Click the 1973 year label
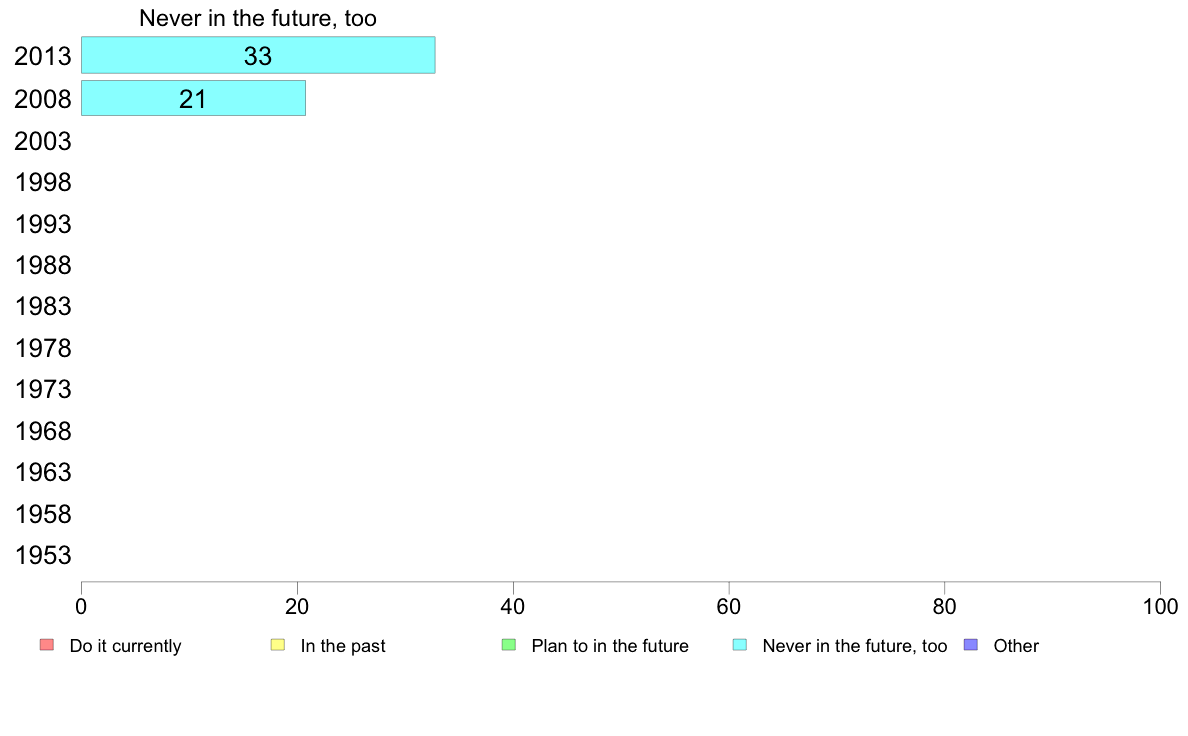The height and width of the screenshot is (736, 1188). coord(42,390)
